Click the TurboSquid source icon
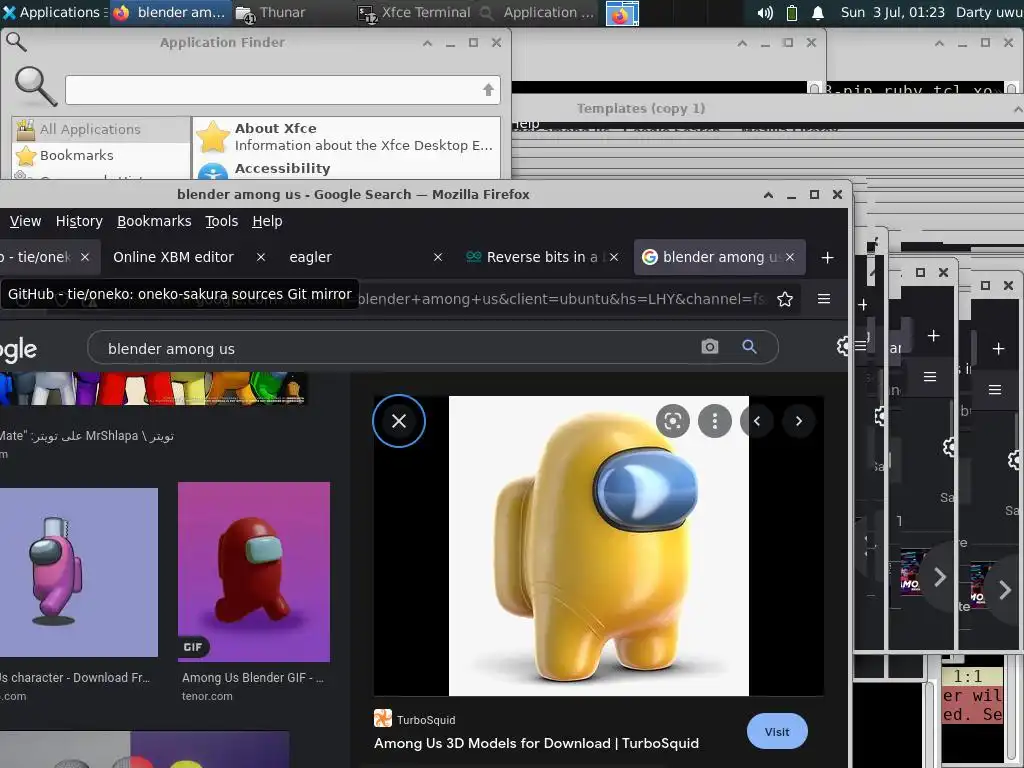Screen dimensions: 1024x768 click(383, 718)
